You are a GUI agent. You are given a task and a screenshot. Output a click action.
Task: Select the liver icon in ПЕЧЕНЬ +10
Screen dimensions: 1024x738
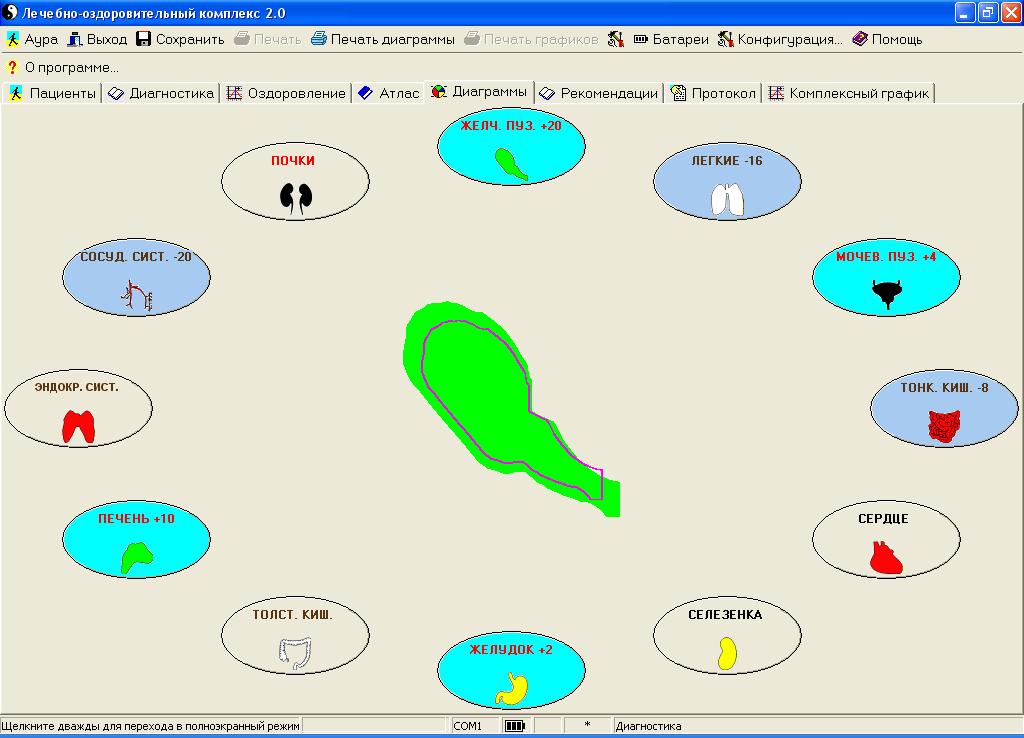point(136,557)
